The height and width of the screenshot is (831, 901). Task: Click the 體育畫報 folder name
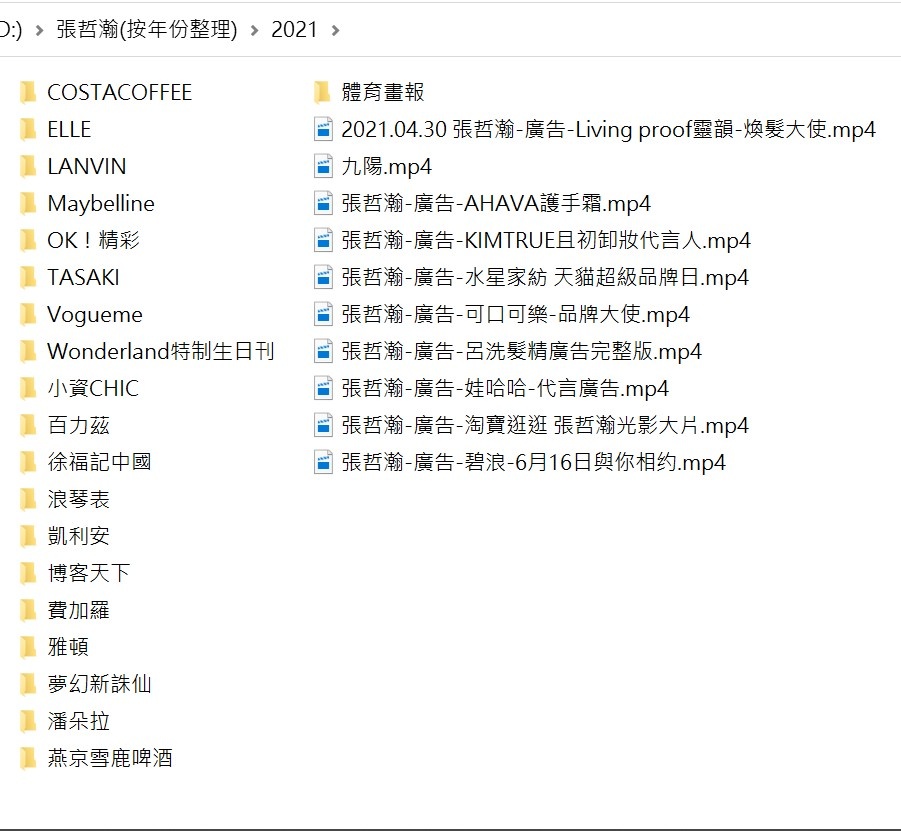tap(383, 93)
